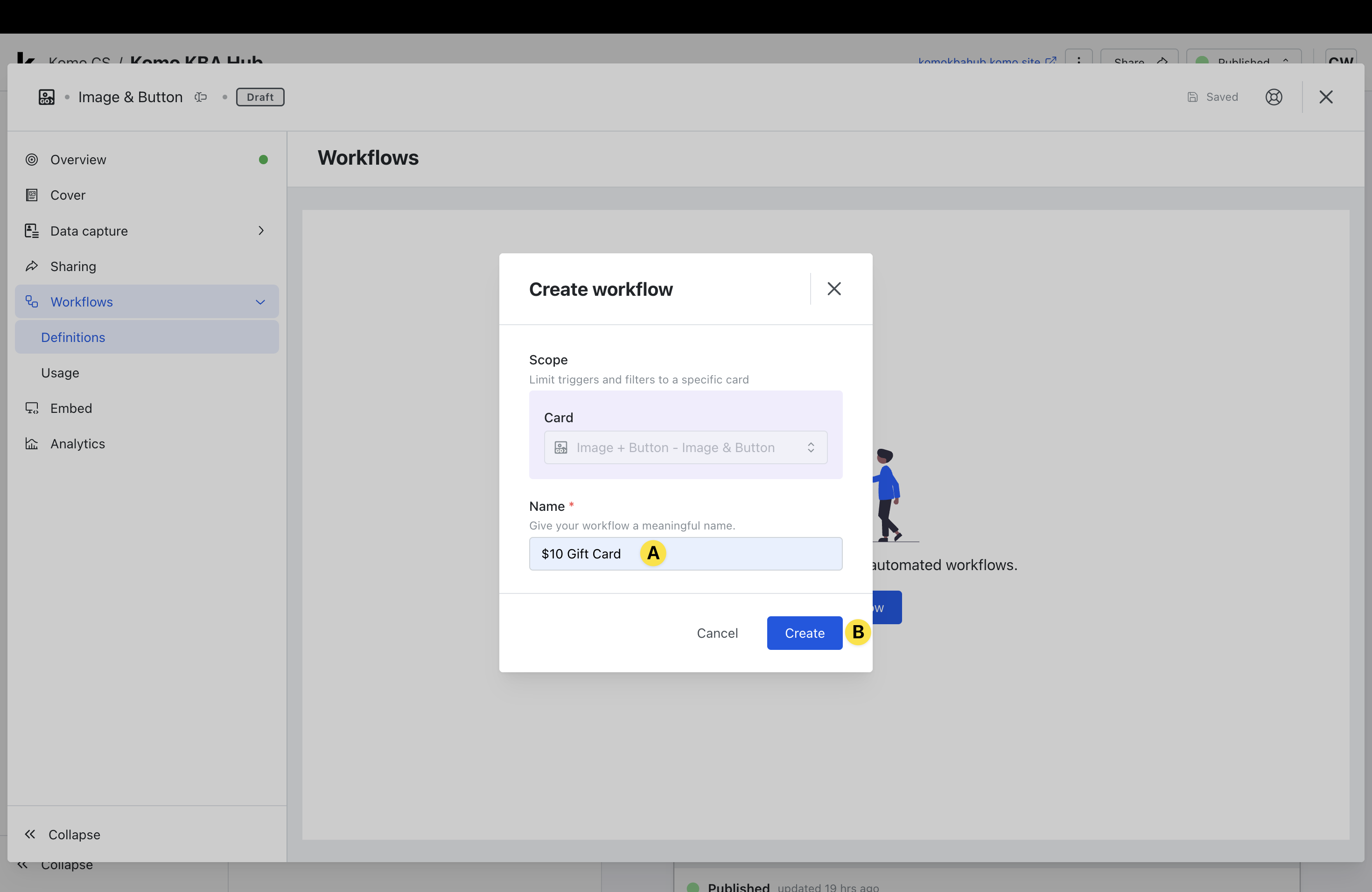Open Overview in the sidebar
The height and width of the screenshot is (892, 1372).
(78, 160)
